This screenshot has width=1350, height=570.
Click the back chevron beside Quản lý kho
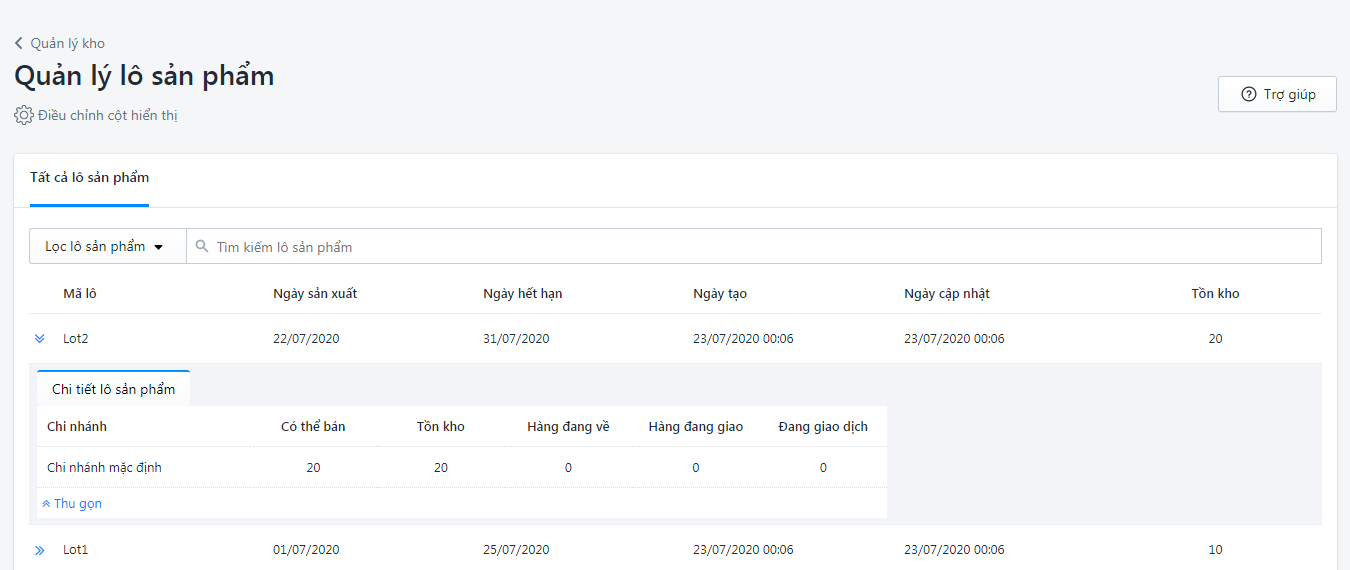19,43
